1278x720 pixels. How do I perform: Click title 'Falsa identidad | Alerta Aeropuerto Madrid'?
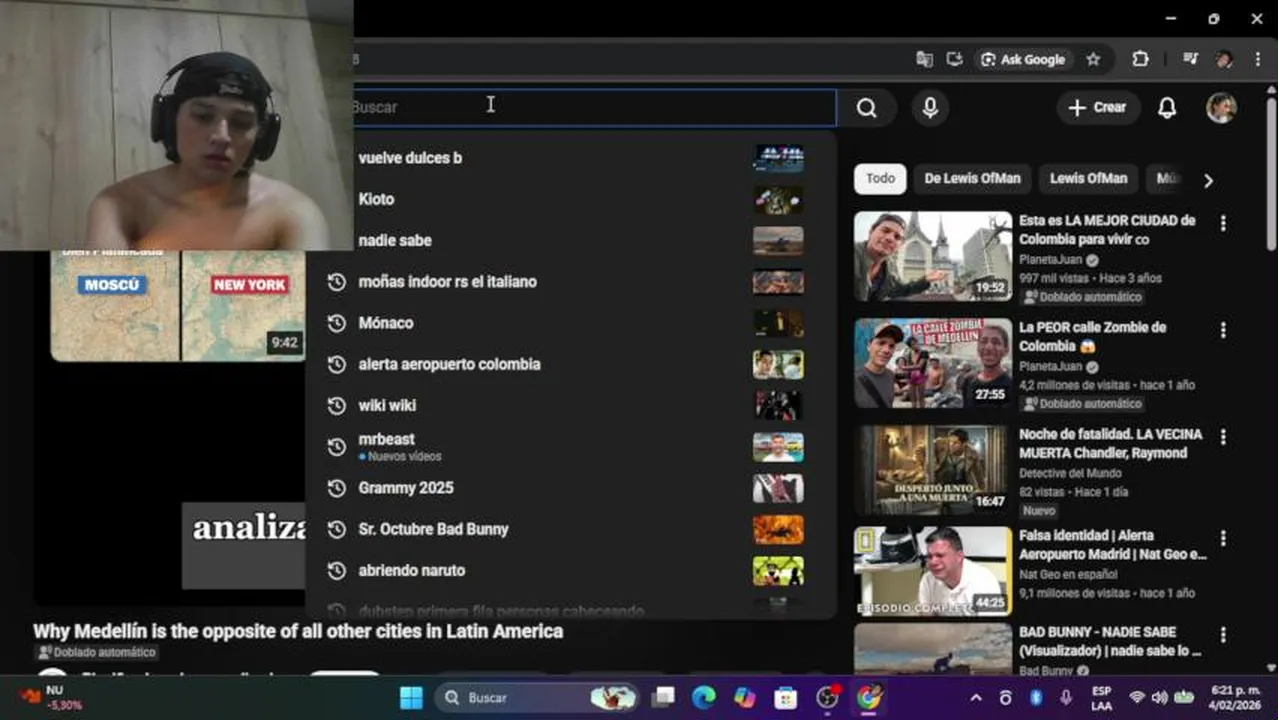coord(1113,544)
